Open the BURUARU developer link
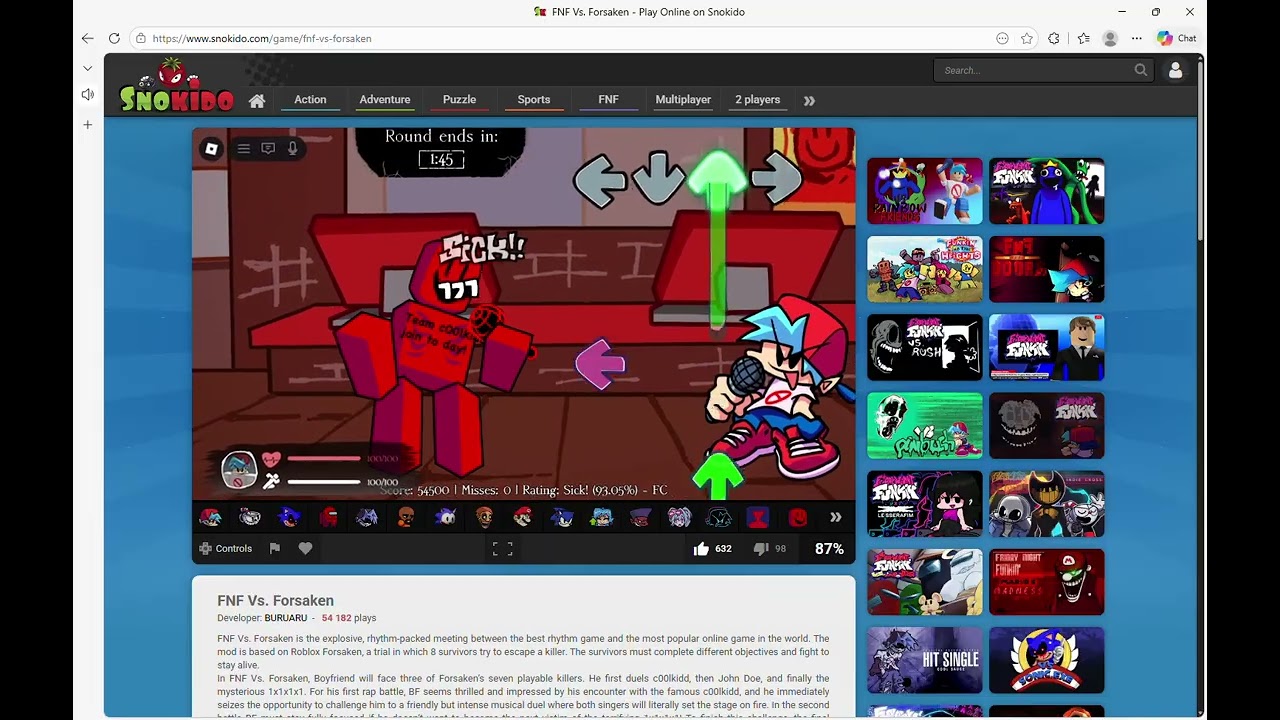This screenshot has height=720, width=1280. tap(286, 618)
